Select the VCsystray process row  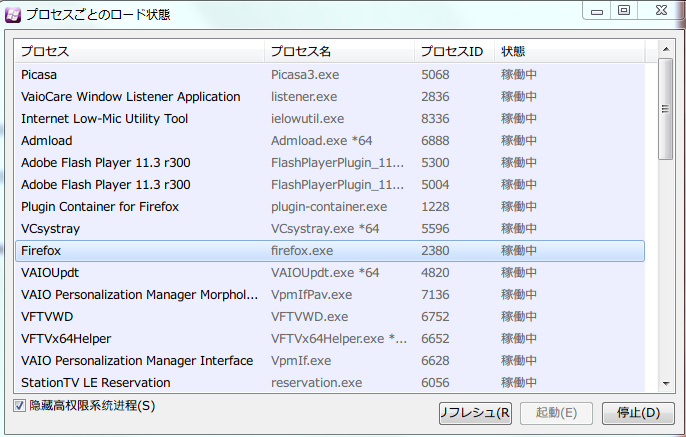point(330,228)
